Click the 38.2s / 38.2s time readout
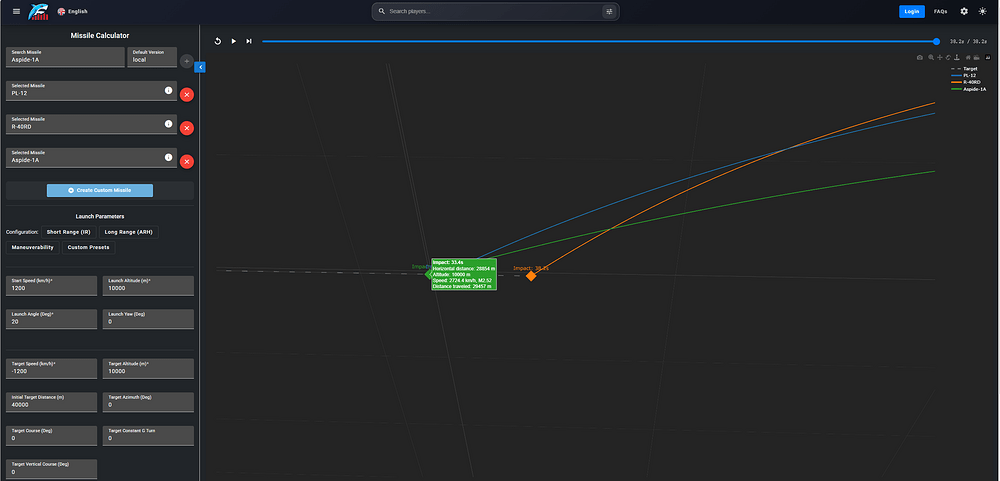 point(968,41)
